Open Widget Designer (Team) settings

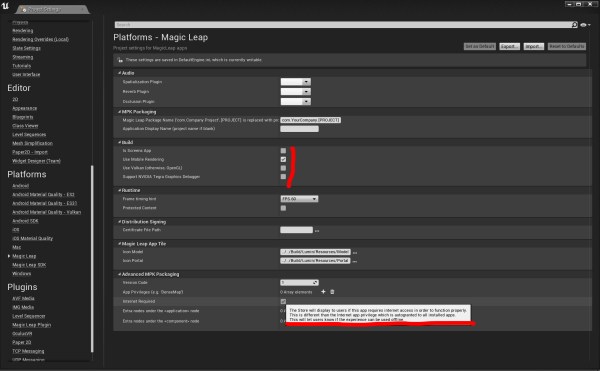36,161
